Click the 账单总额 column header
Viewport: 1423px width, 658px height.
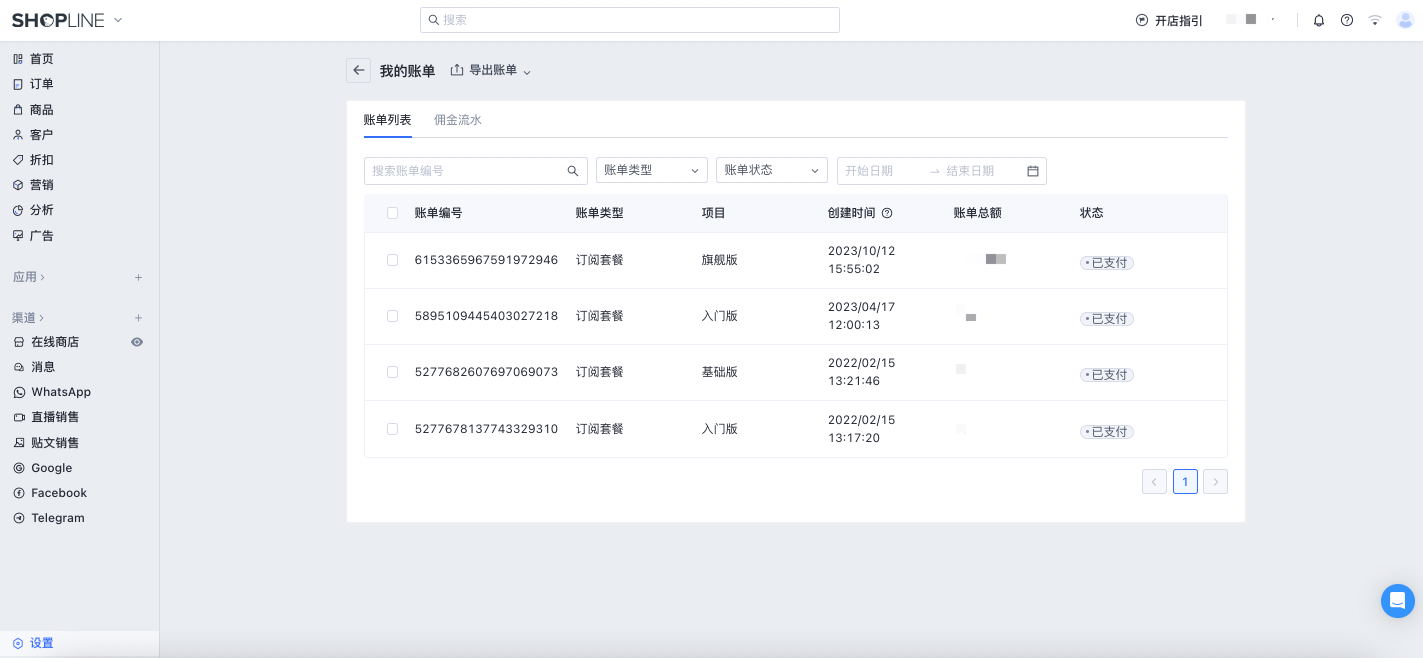977,213
